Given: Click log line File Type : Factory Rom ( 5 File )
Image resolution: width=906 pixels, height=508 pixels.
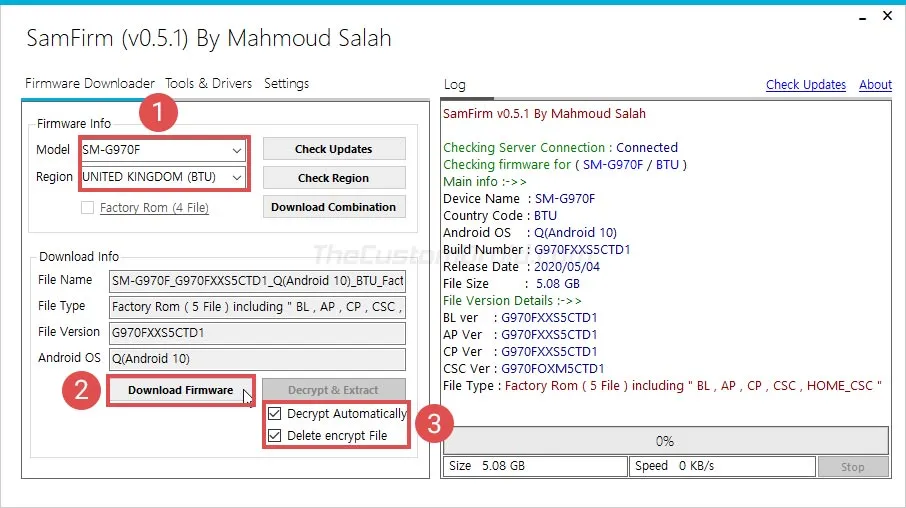Looking at the screenshot, I should click(662, 385).
